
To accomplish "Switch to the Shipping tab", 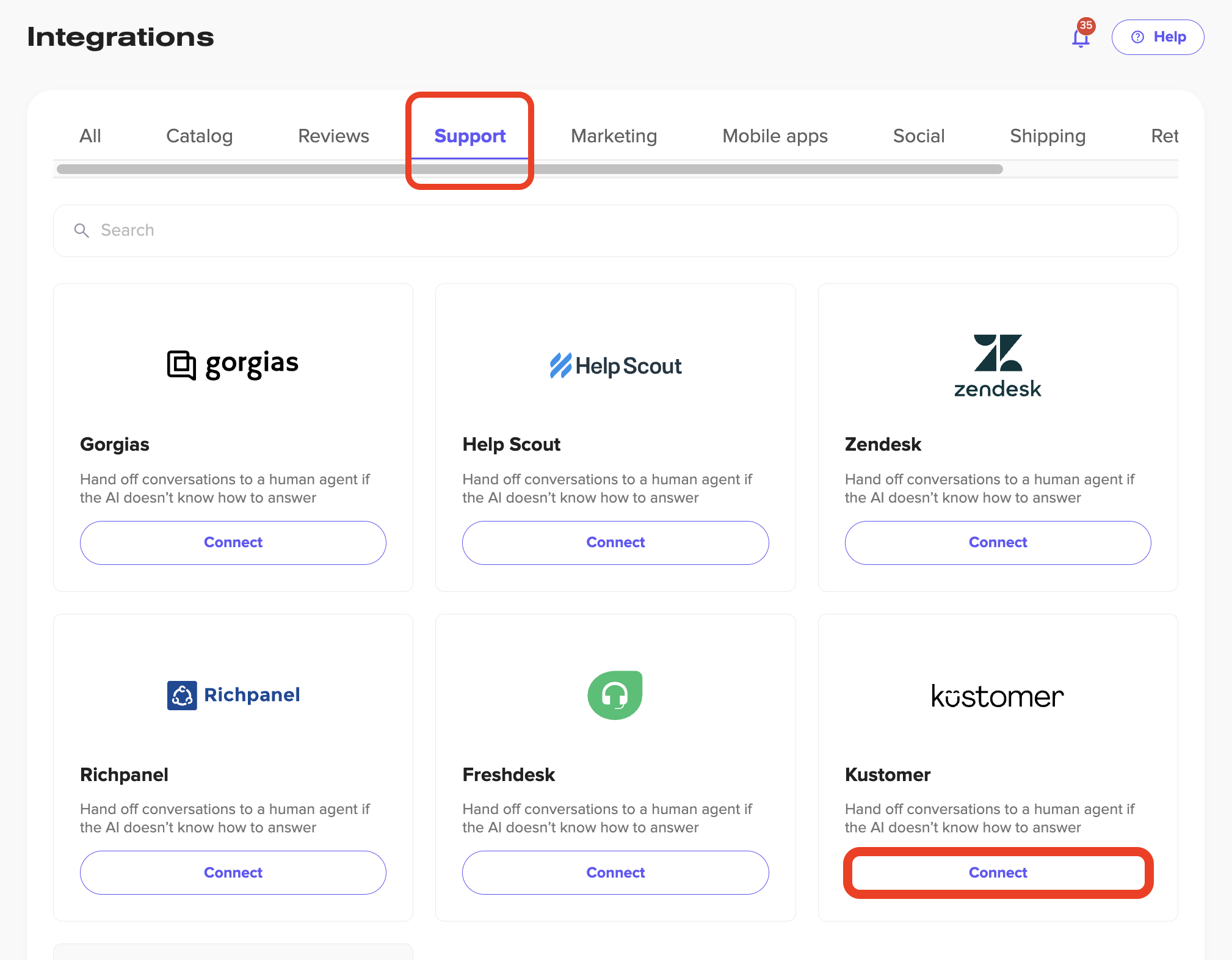I will pos(1048,136).
